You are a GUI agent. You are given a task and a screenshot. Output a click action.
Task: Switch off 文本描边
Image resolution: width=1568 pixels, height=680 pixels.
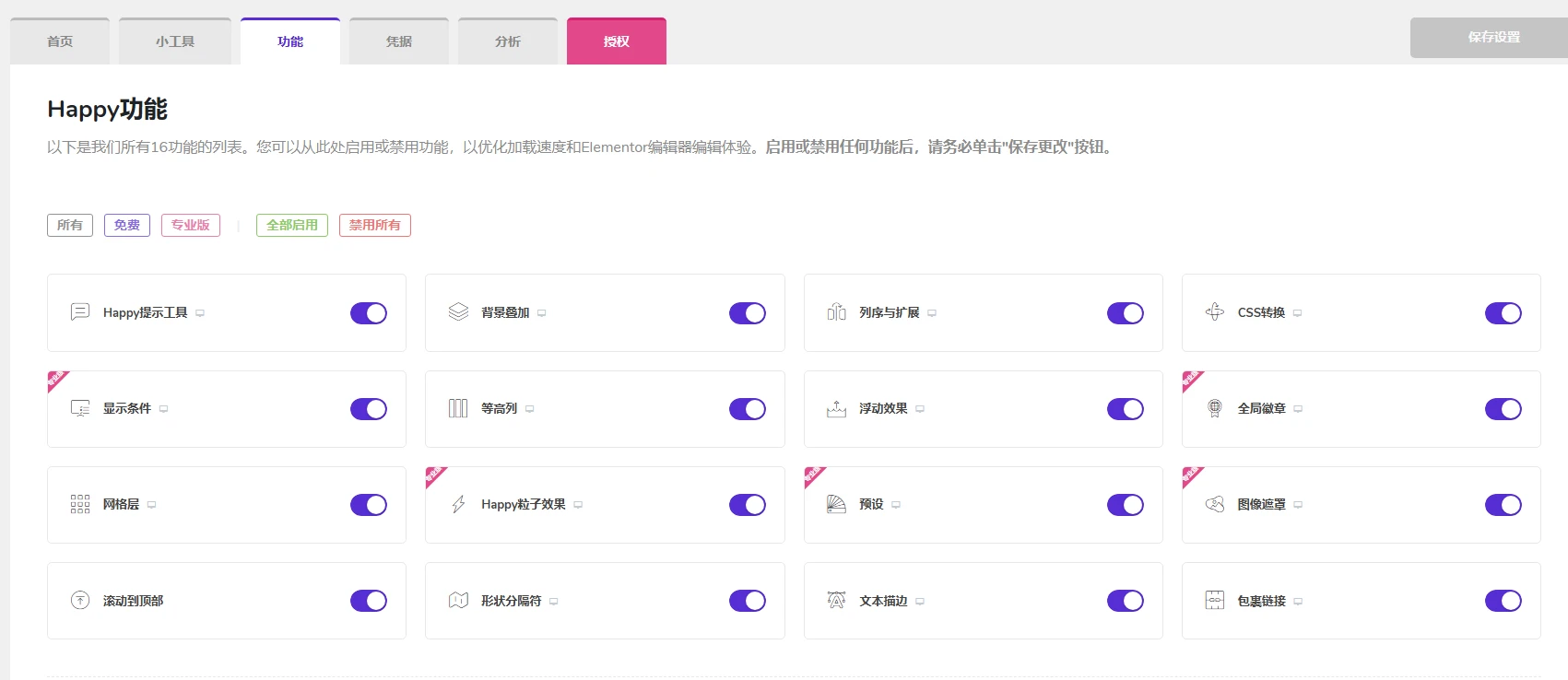(x=1126, y=601)
